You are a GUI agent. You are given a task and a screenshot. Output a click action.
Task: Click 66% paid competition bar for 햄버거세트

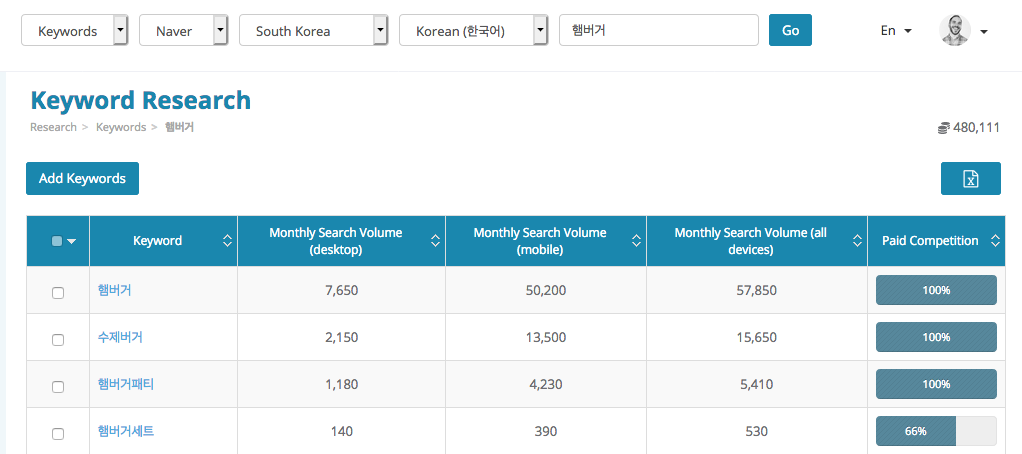click(x=936, y=431)
